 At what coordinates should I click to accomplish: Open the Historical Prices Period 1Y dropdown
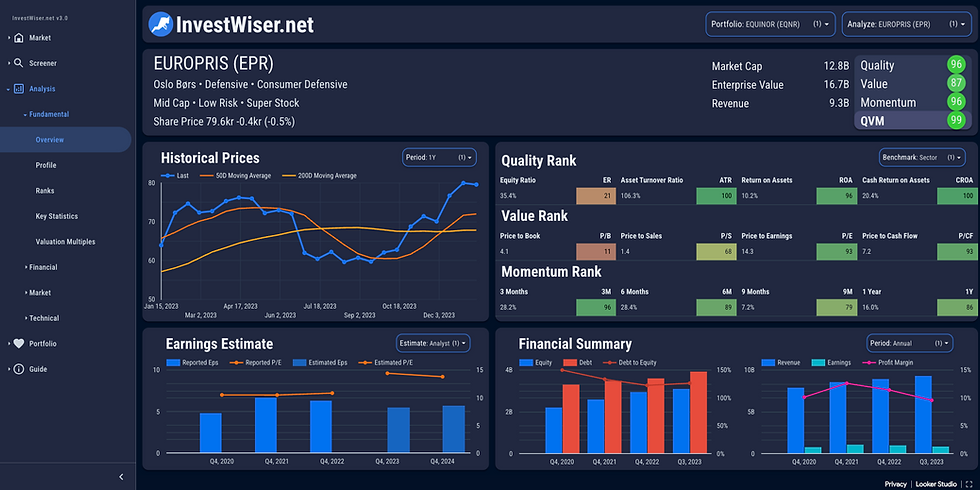(439, 158)
